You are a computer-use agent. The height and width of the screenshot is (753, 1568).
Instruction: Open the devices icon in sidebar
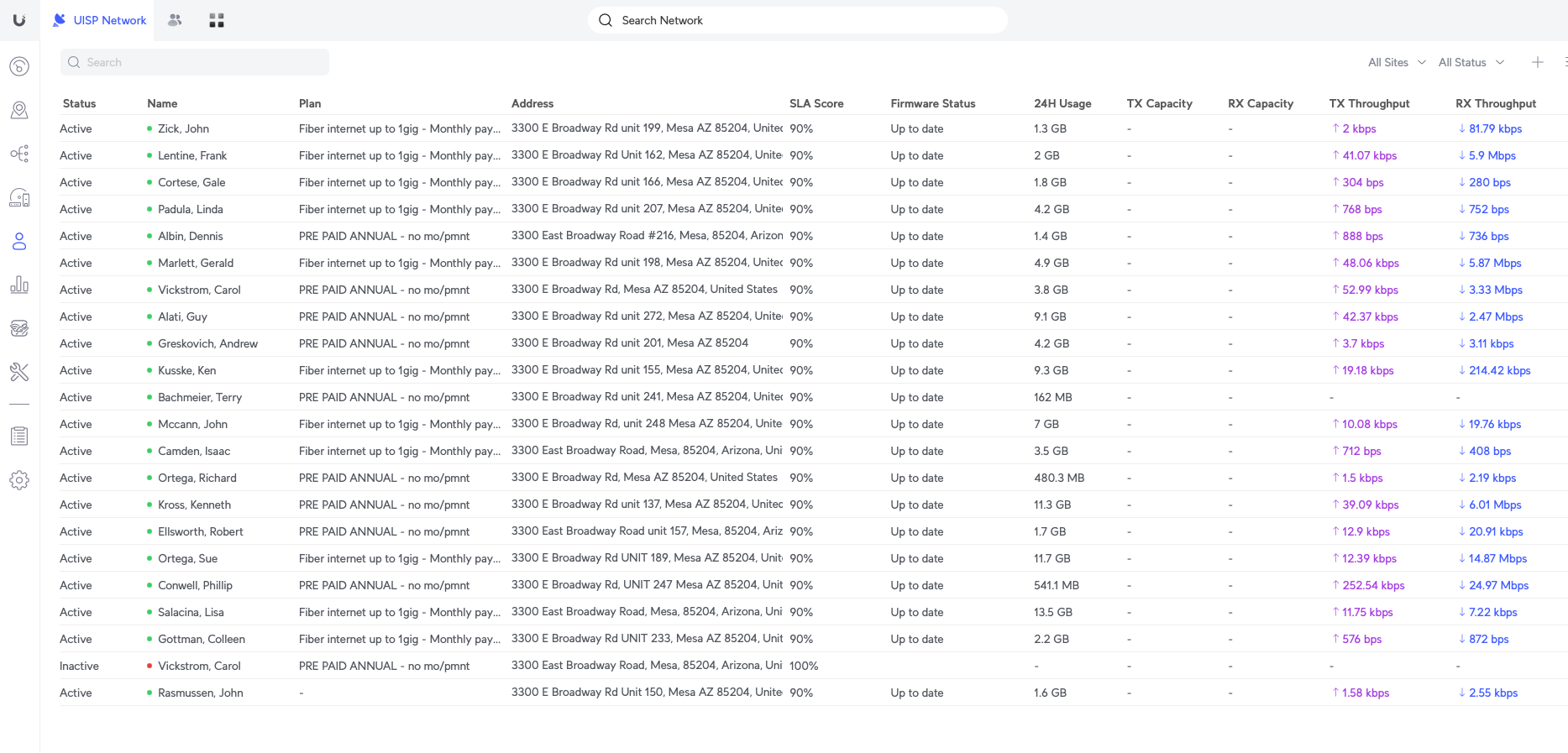(x=19, y=197)
